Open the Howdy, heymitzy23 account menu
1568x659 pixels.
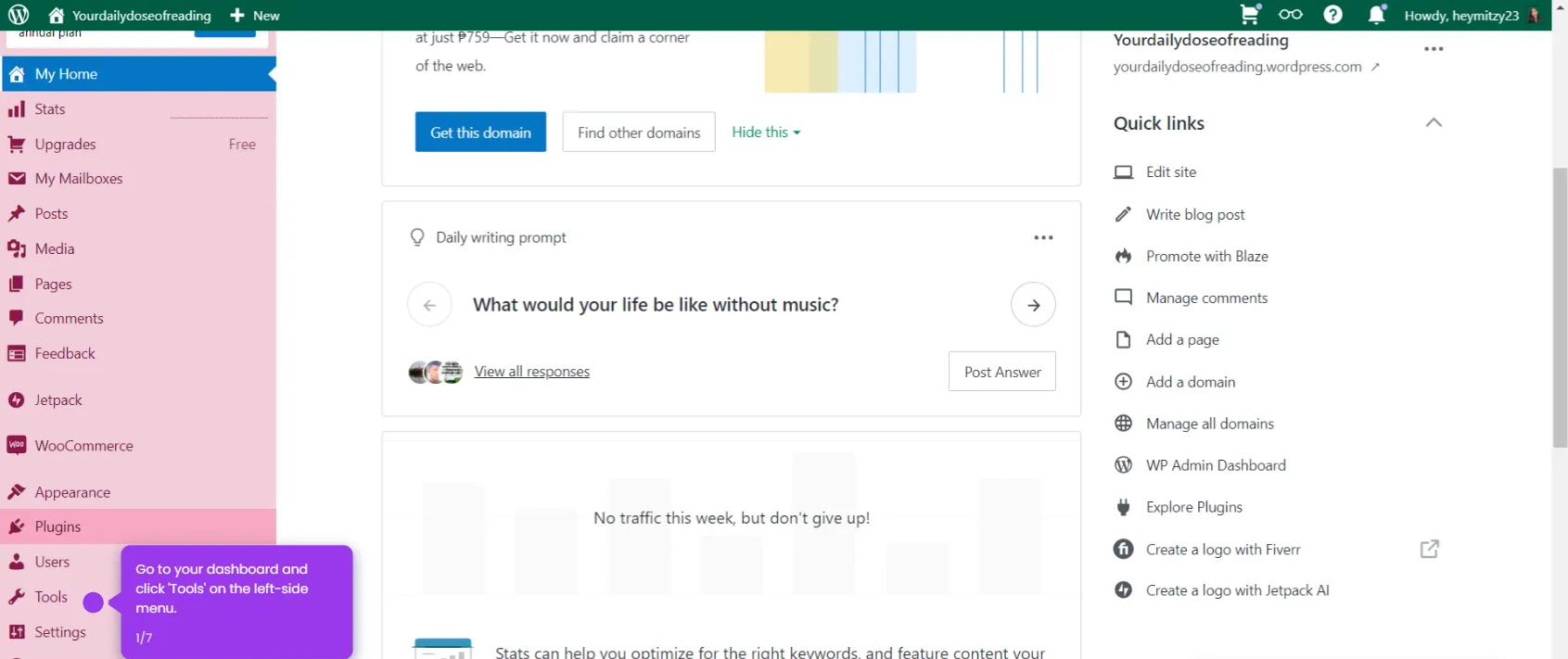pos(1472,15)
